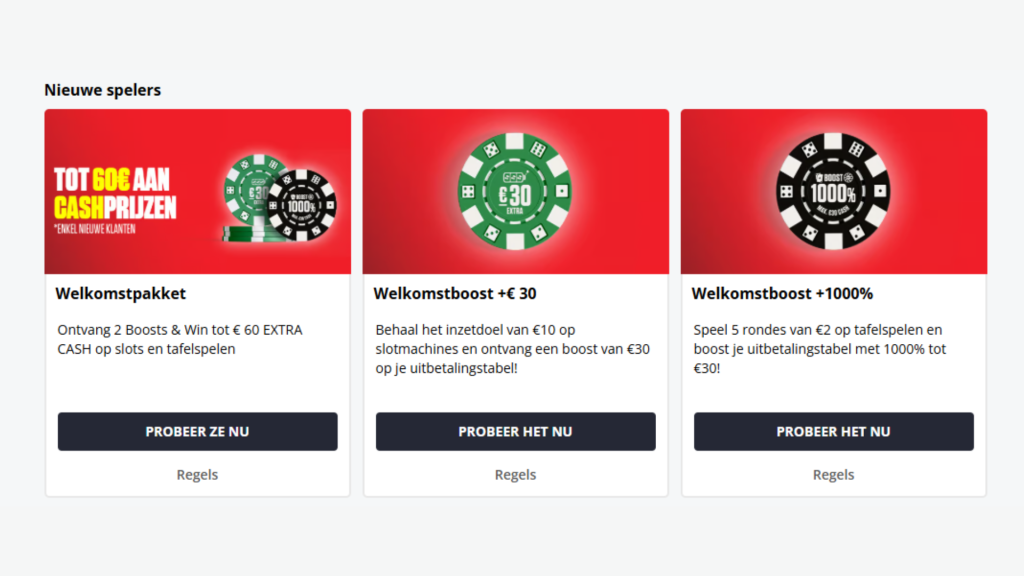Select the Nieuwe spelers section heading
The width and height of the screenshot is (1024, 576).
pyautogui.click(x=102, y=89)
